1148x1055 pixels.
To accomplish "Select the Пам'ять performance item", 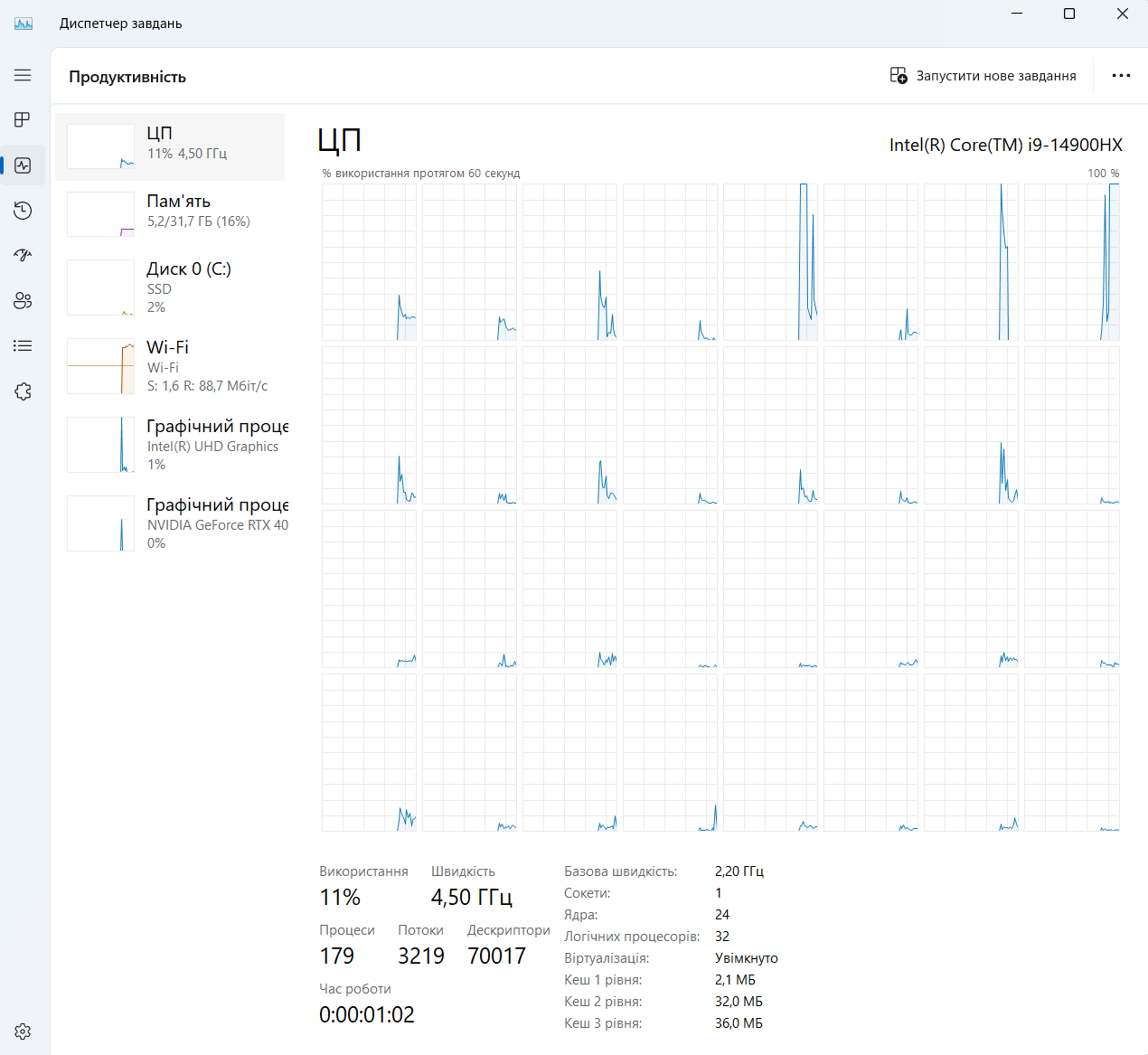I will (x=170, y=214).
